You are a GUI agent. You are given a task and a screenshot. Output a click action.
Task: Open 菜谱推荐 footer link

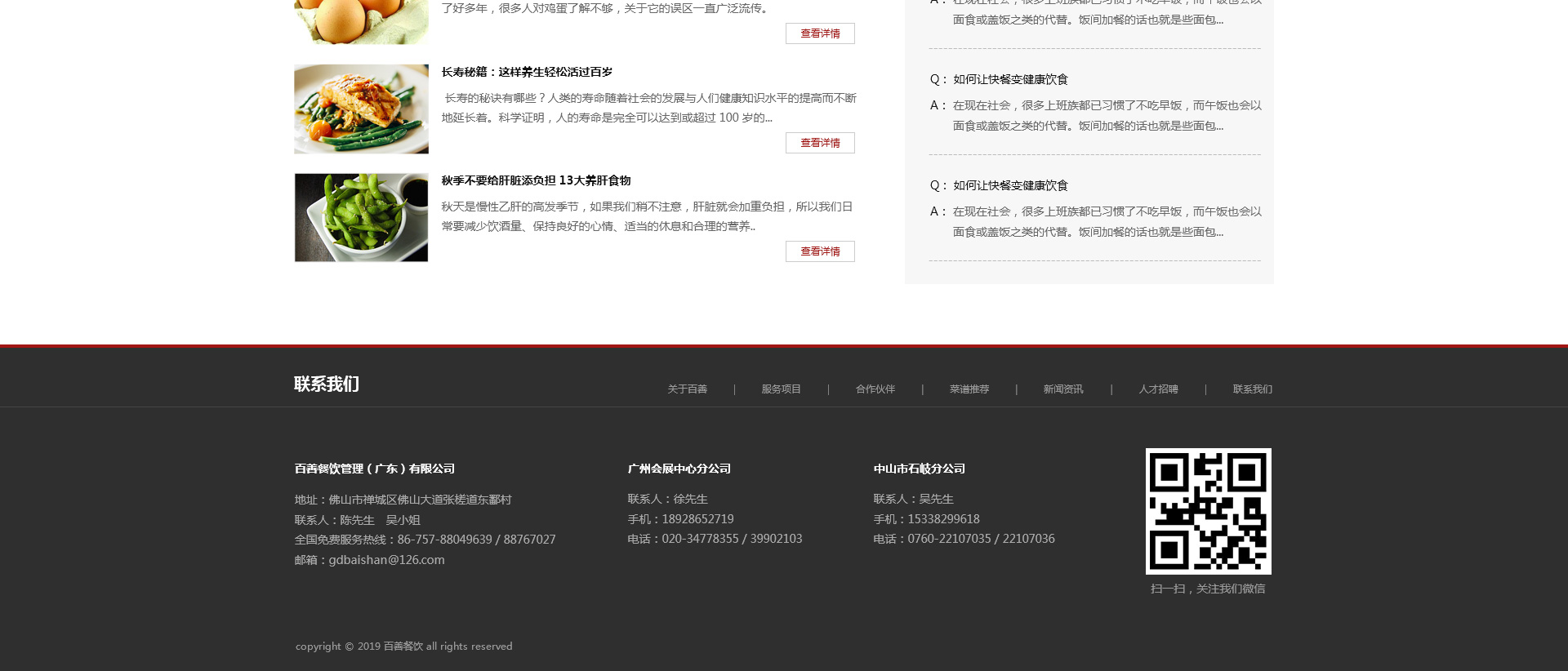click(969, 389)
